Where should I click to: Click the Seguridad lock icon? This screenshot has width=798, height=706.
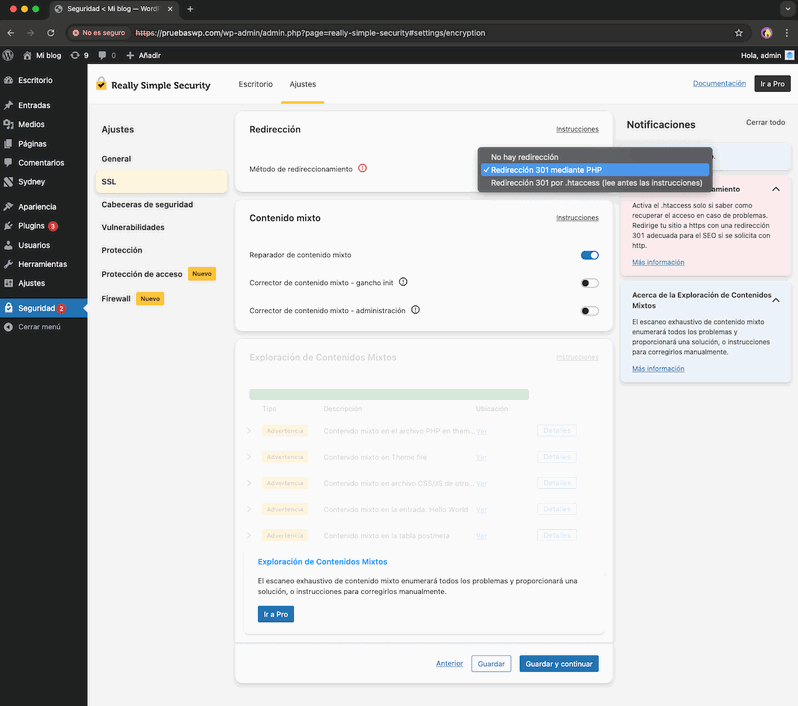[x=8, y=308]
